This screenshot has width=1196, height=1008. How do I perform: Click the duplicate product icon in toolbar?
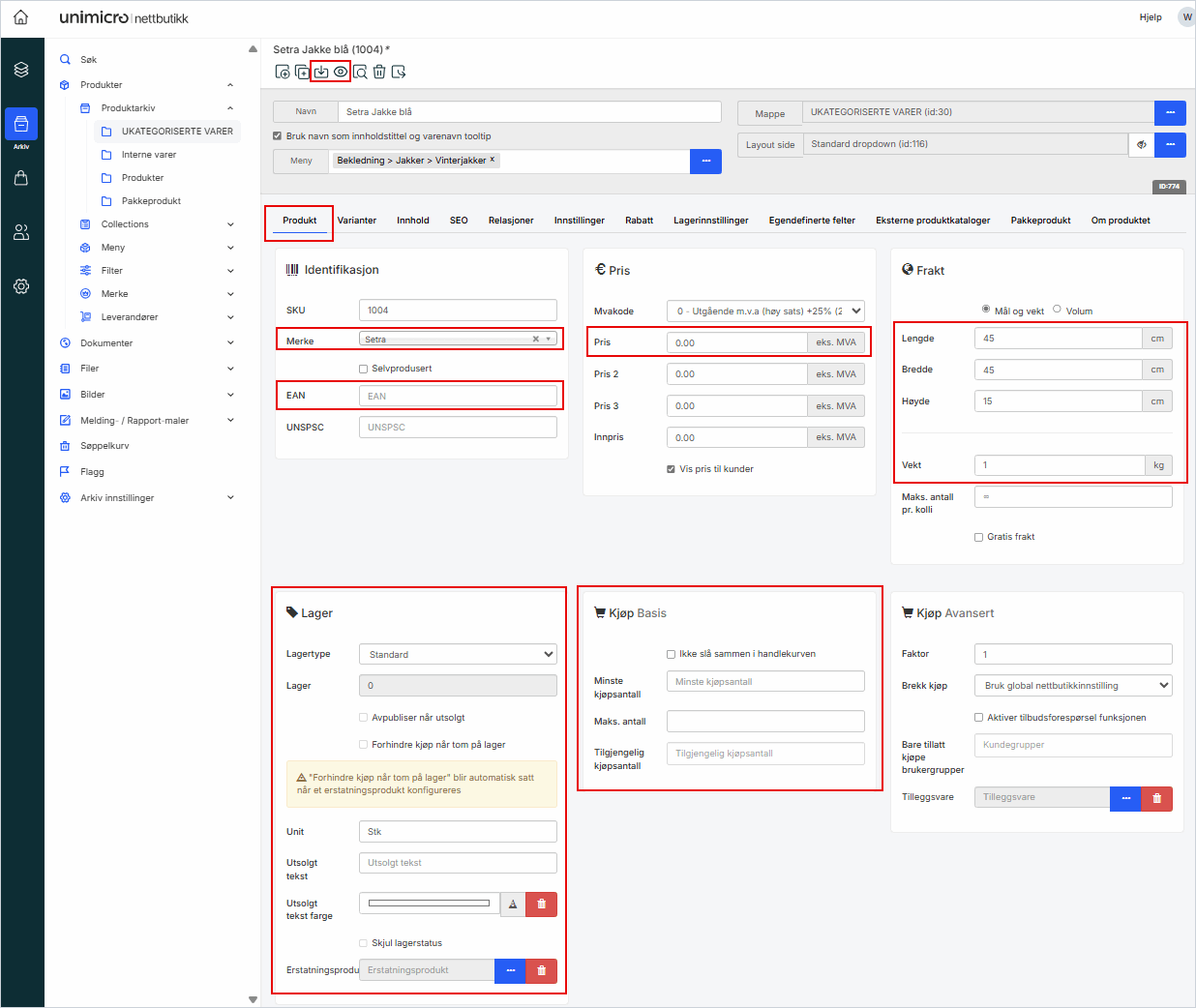tap(302, 72)
